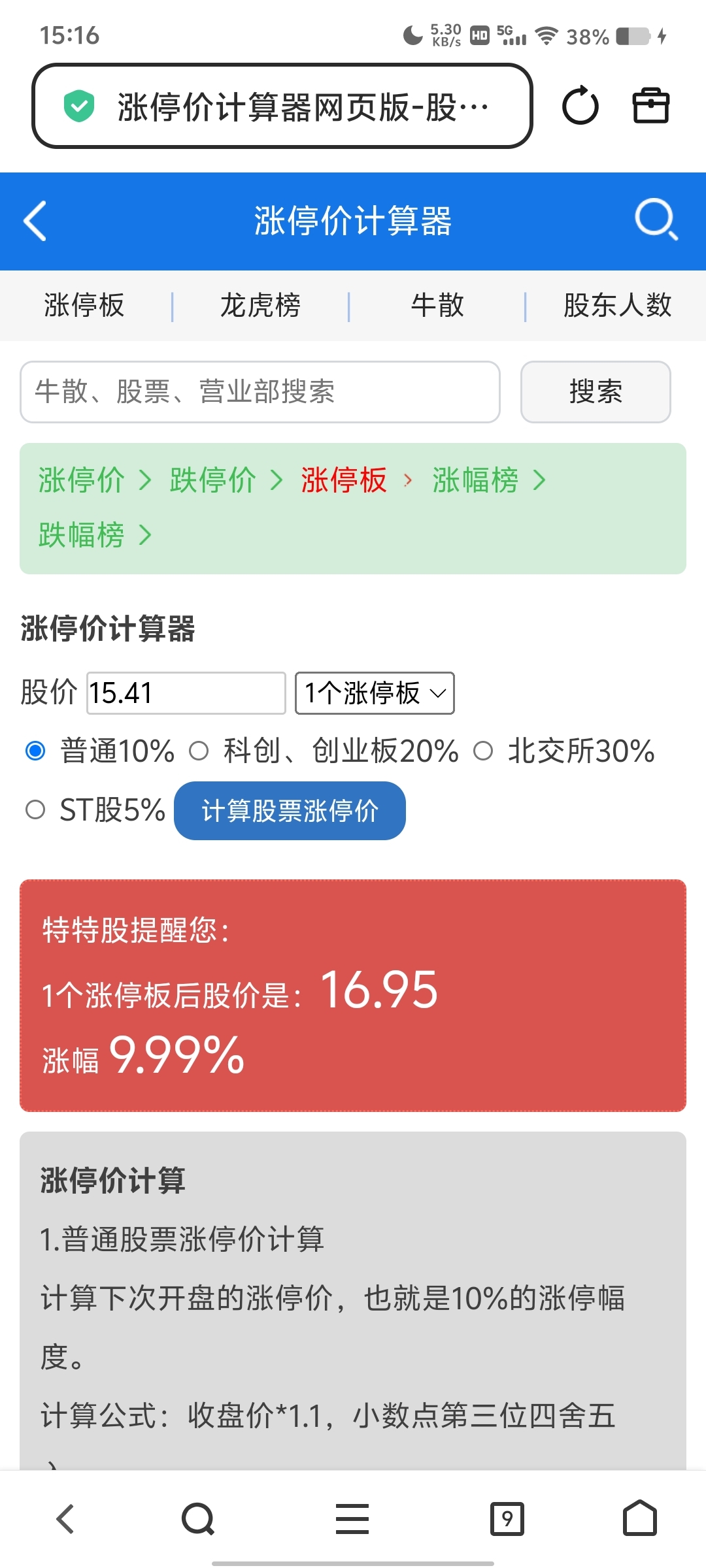Viewport: 706px width, 1568px height.
Task: Show the 9 open tabs
Action: point(507,1518)
